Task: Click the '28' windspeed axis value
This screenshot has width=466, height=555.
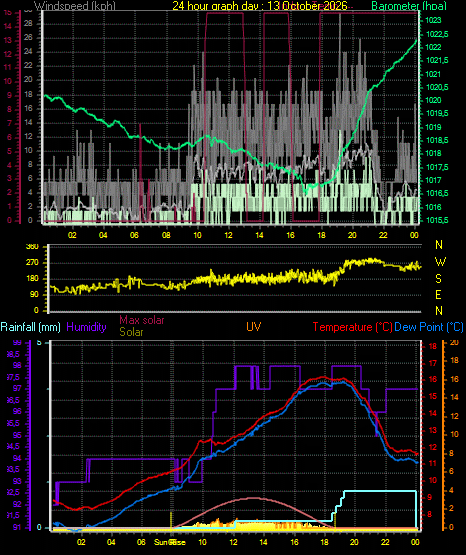Action: tap(28, 23)
